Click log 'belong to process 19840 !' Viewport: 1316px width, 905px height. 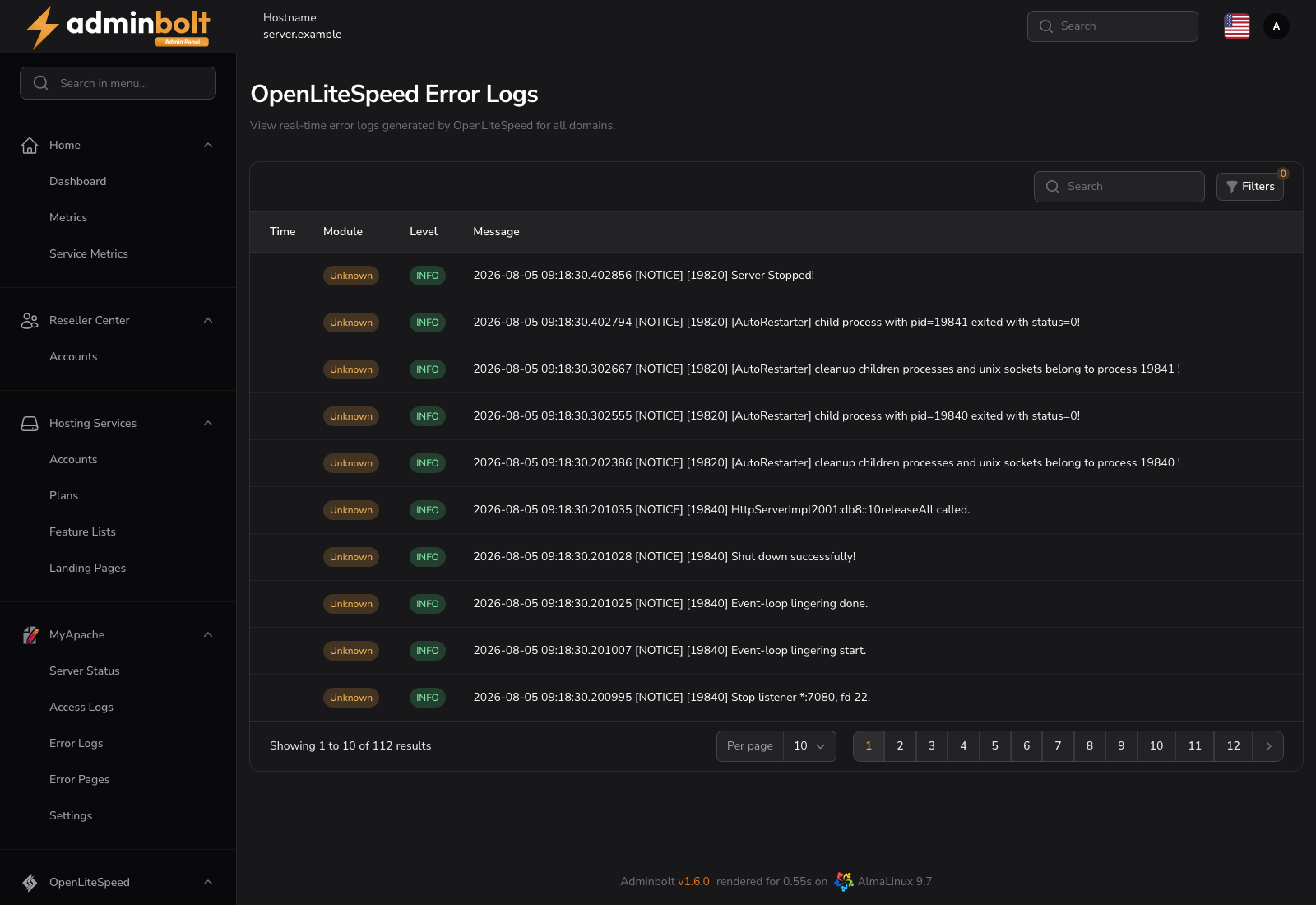tap(827, 463)
